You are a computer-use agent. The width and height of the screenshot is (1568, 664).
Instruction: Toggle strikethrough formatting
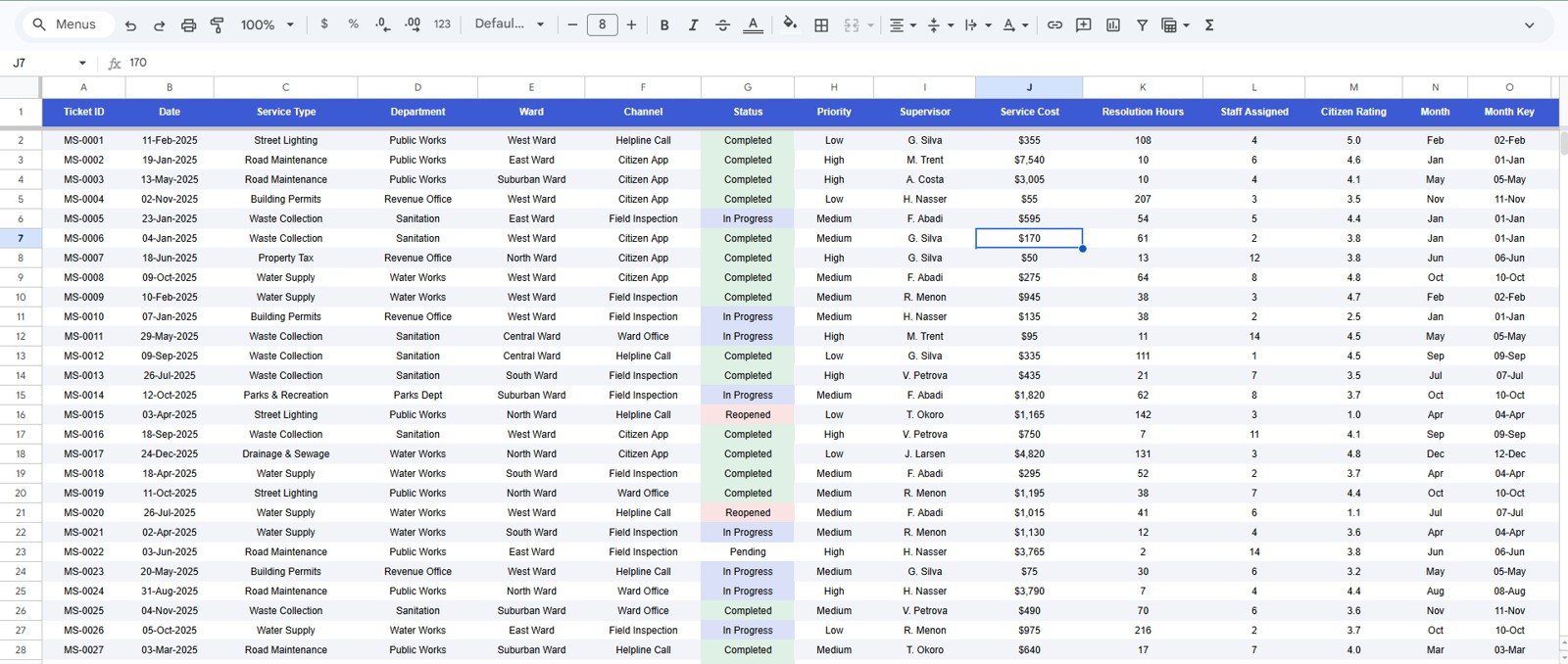[722, 24]
